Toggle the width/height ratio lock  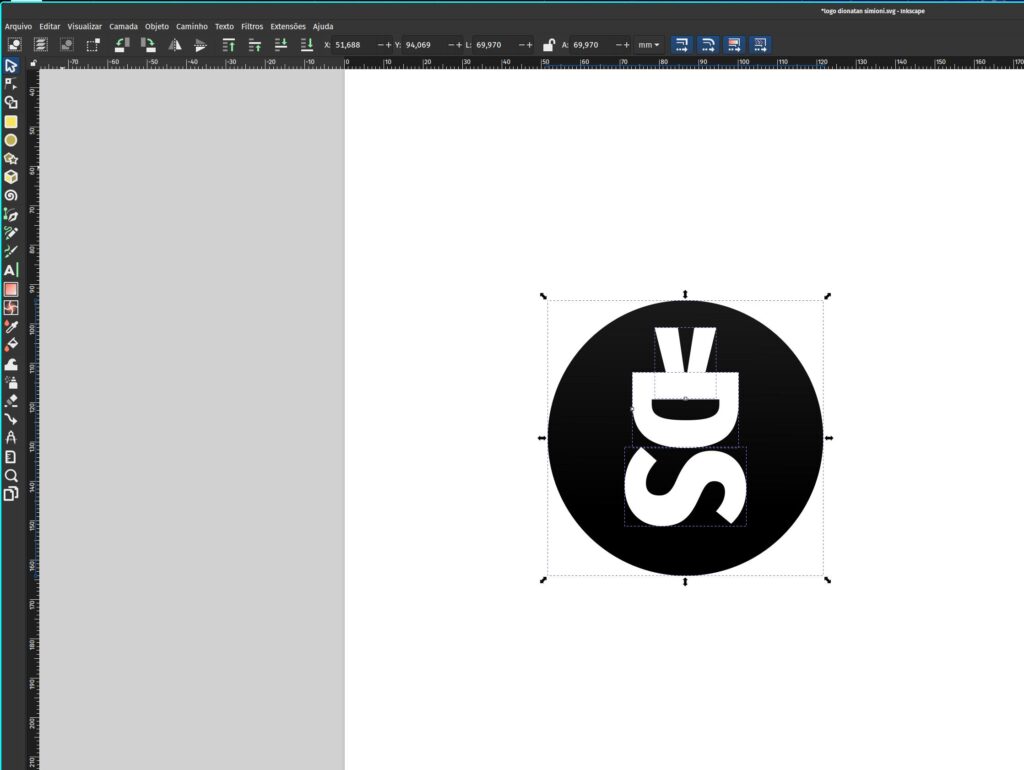tap(549, 44)
